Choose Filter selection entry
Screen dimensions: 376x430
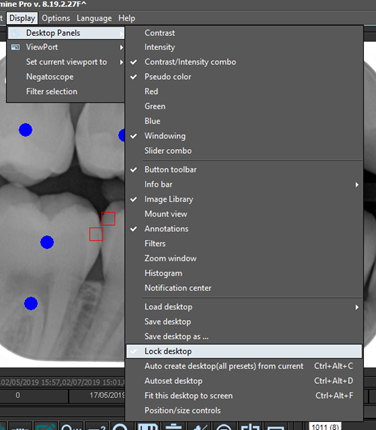(x=65, y=91)
